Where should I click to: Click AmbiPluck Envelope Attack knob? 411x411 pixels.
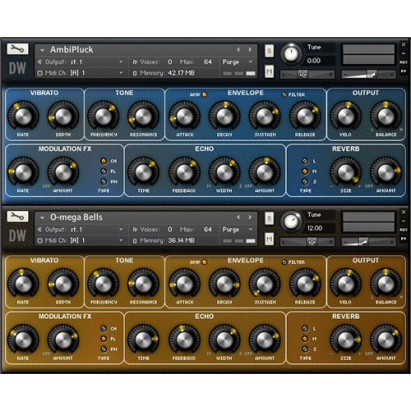tap(184, 116)
